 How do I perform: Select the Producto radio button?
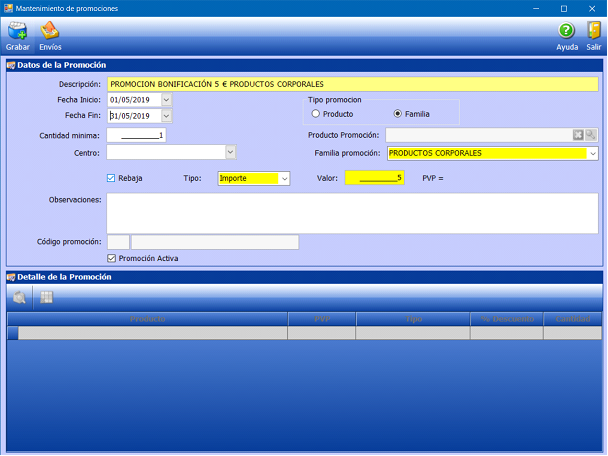316,114
